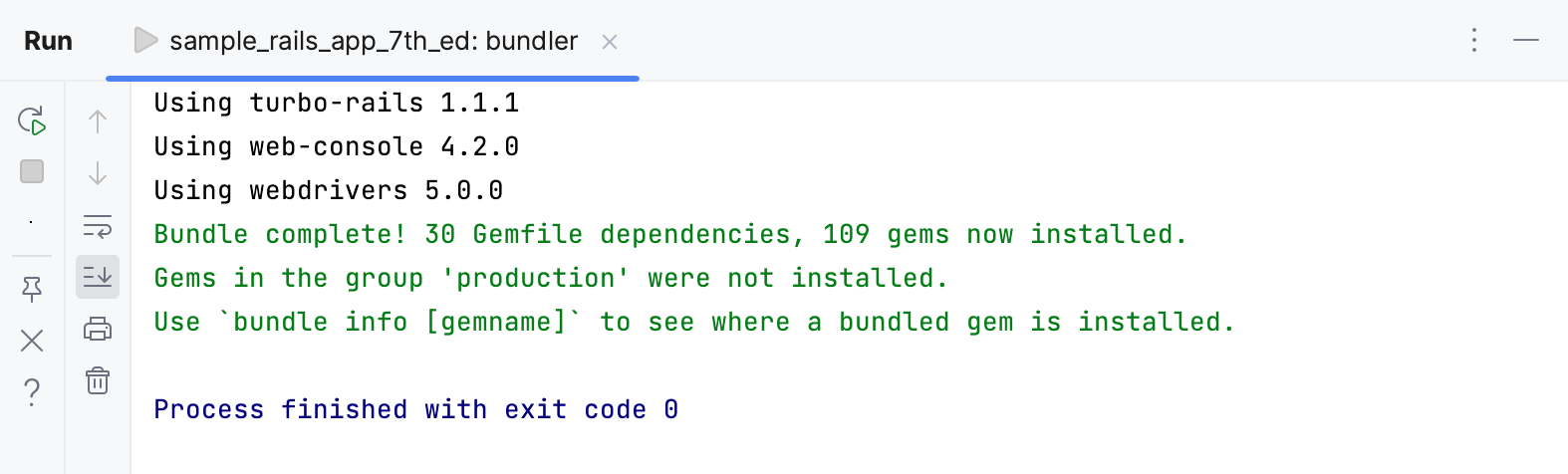The image size is (1568, 474).
Task: Toggle soft-wrap for console output
Action: pyautogui.click(x=98, y=226)
